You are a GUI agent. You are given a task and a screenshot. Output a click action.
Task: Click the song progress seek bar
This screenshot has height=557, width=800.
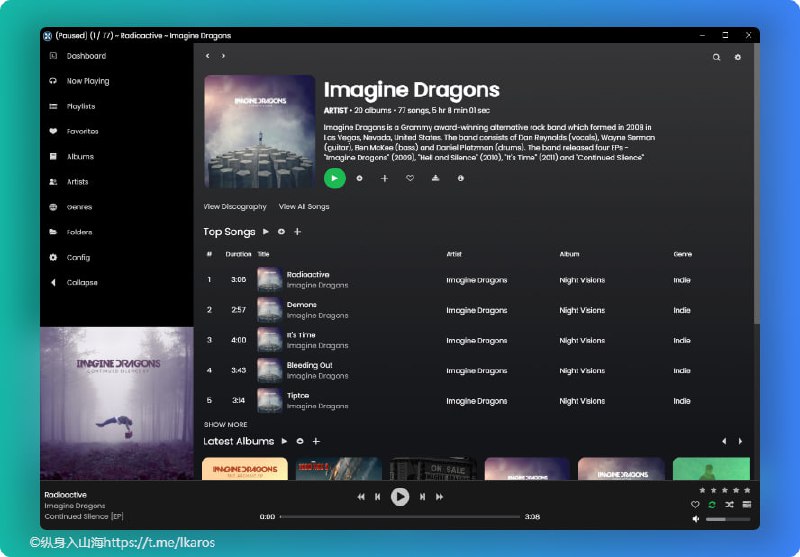(400, 517)
